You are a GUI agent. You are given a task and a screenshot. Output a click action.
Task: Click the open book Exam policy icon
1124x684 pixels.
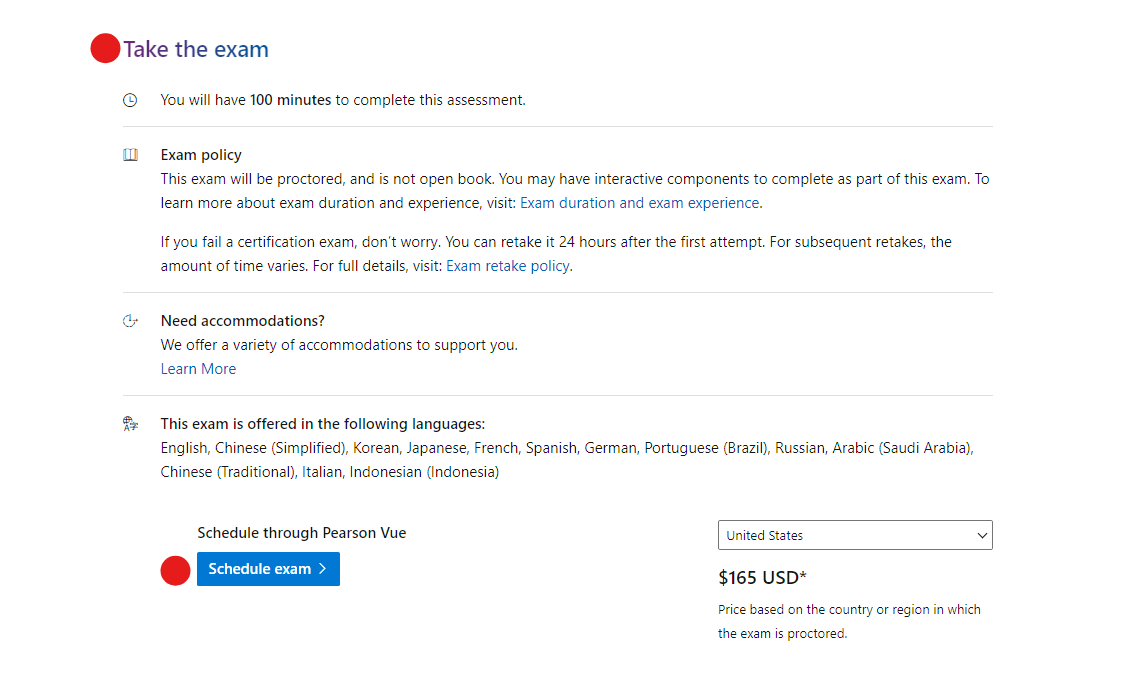coord(130,155)
